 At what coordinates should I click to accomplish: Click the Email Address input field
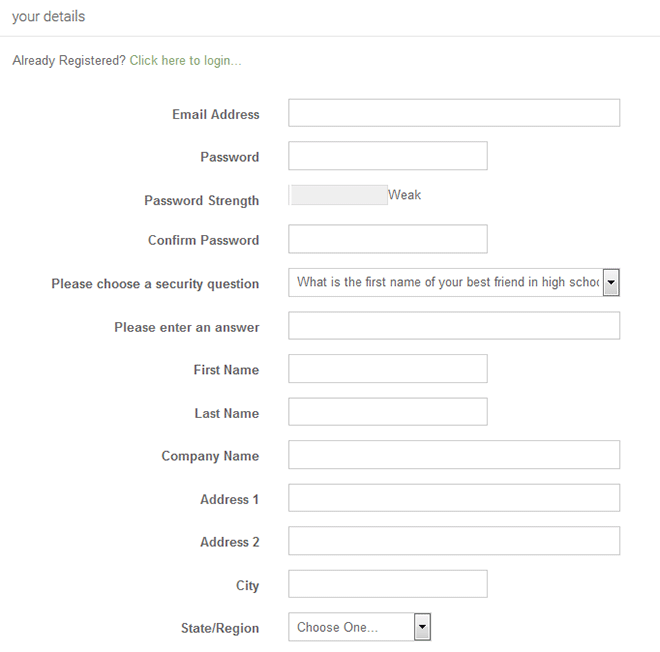coord(454,113)
